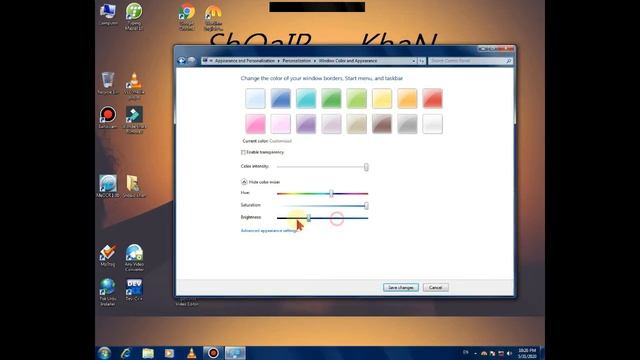
Task: Open the volume control in system tray
Action: click(509, 353)
